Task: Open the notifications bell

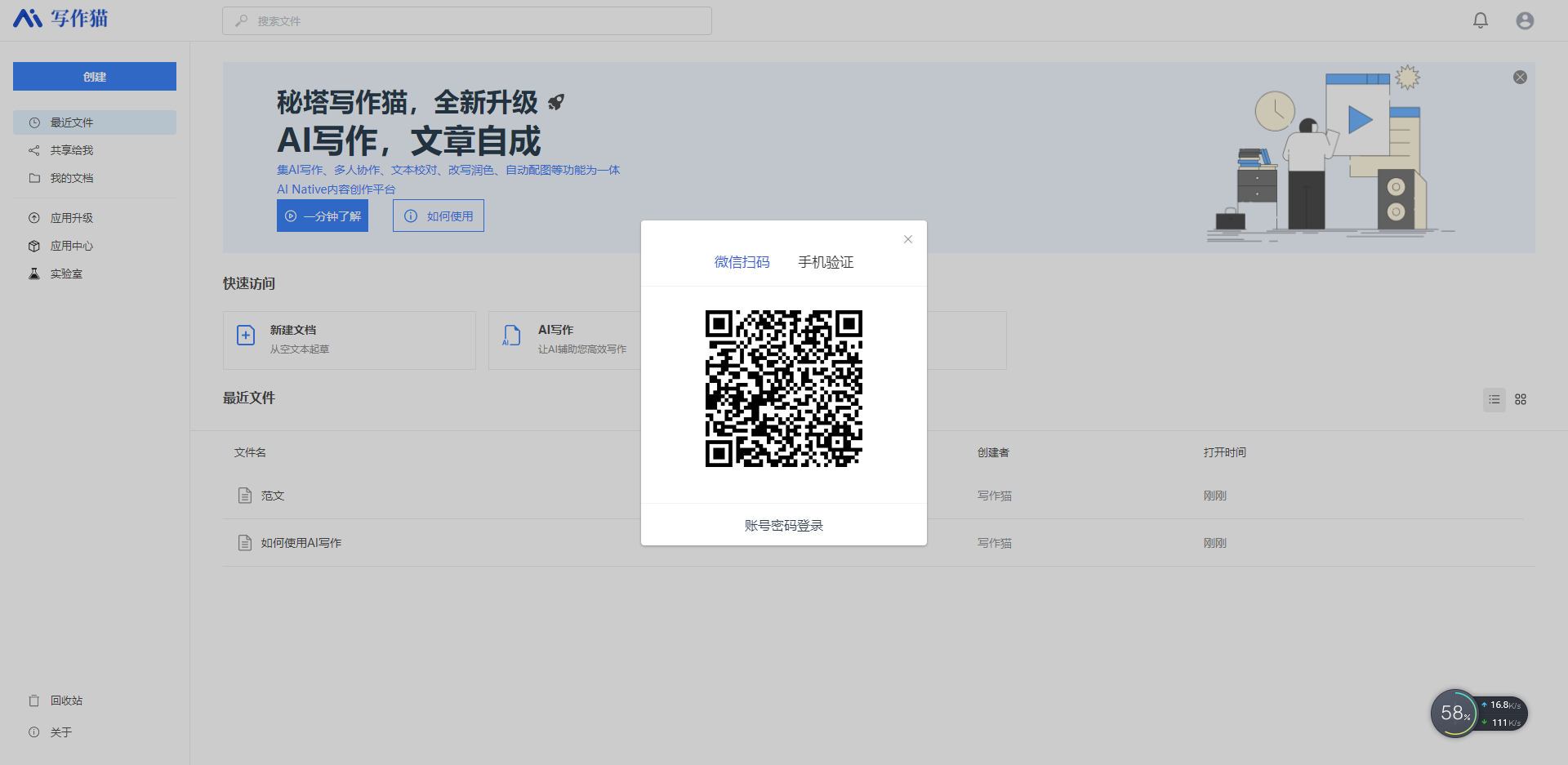Action: click(1481, 20)
